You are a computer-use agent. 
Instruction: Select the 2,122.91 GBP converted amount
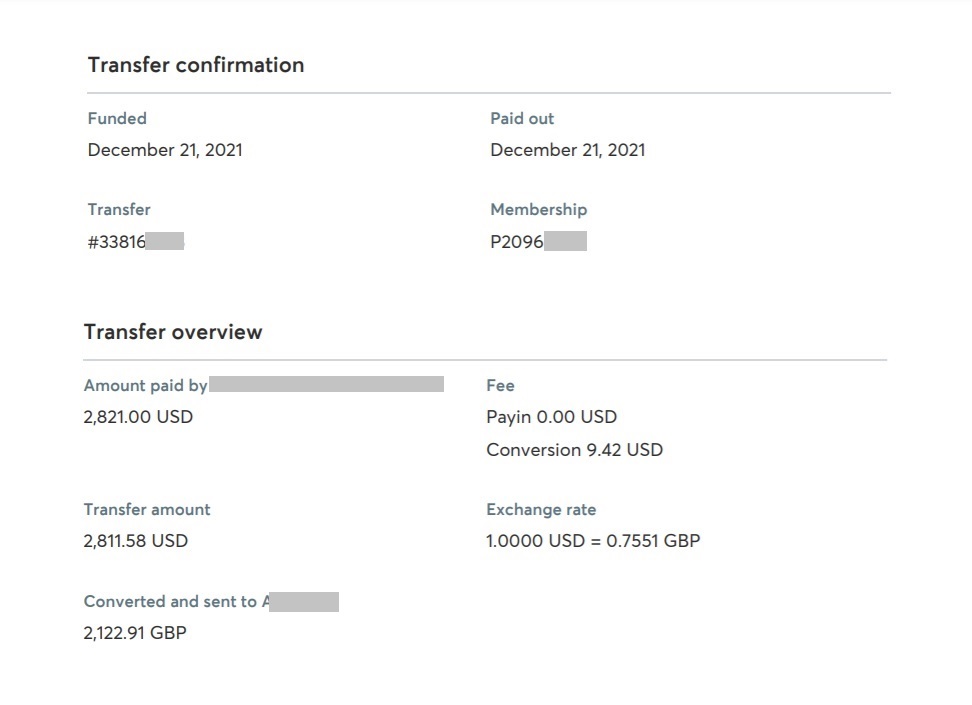(135, 633)
